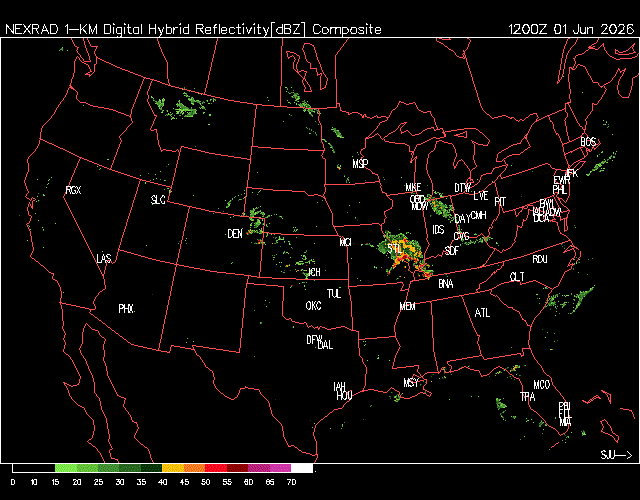Click the legend value 10
Image resolution: width=640 pixels, height=500 pixels.
pos(34,482)
